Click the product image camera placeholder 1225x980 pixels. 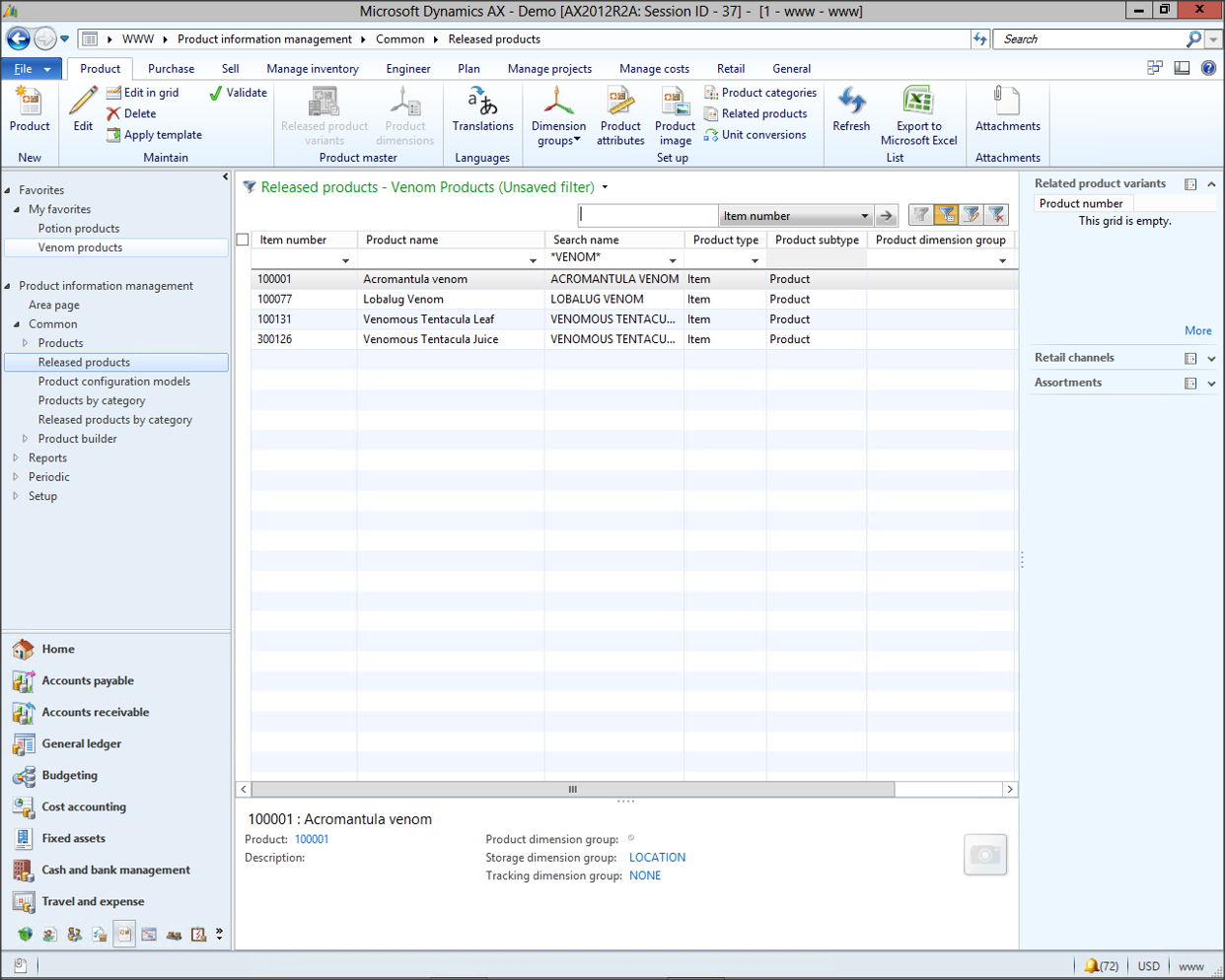(x=984, y=855)
